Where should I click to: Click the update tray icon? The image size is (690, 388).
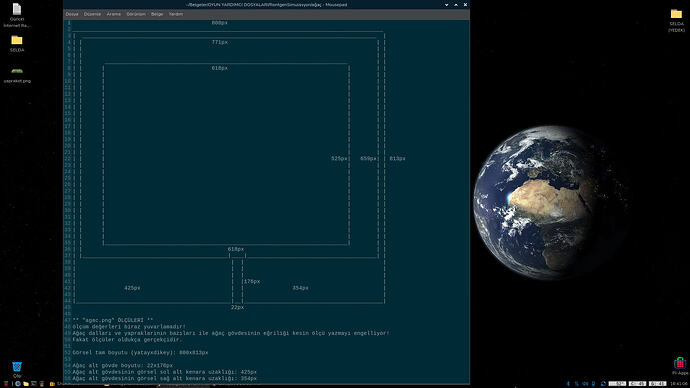(603, 384)
